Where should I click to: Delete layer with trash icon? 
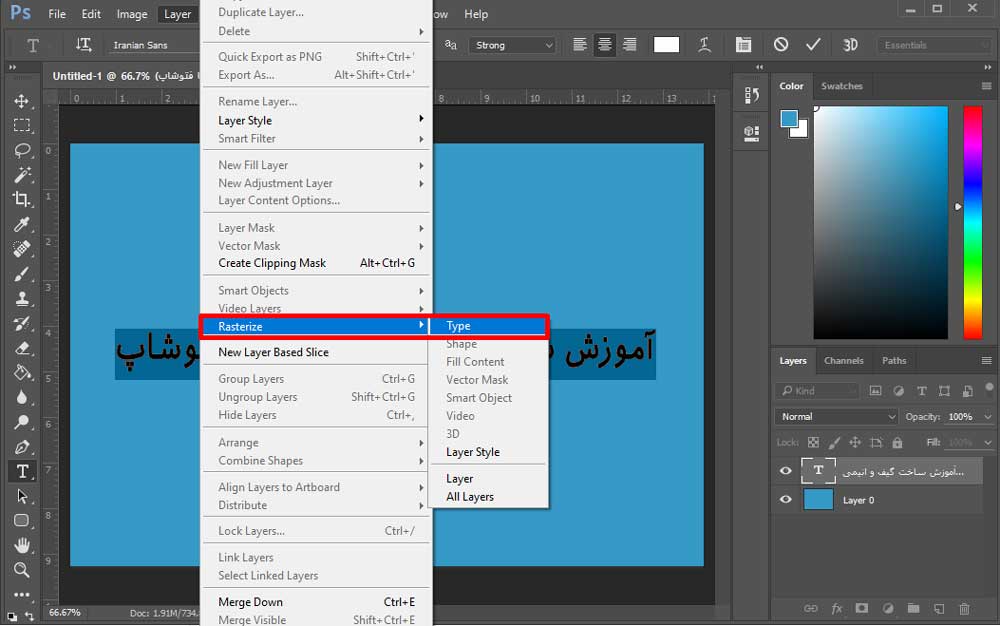(x=964, y=609)
